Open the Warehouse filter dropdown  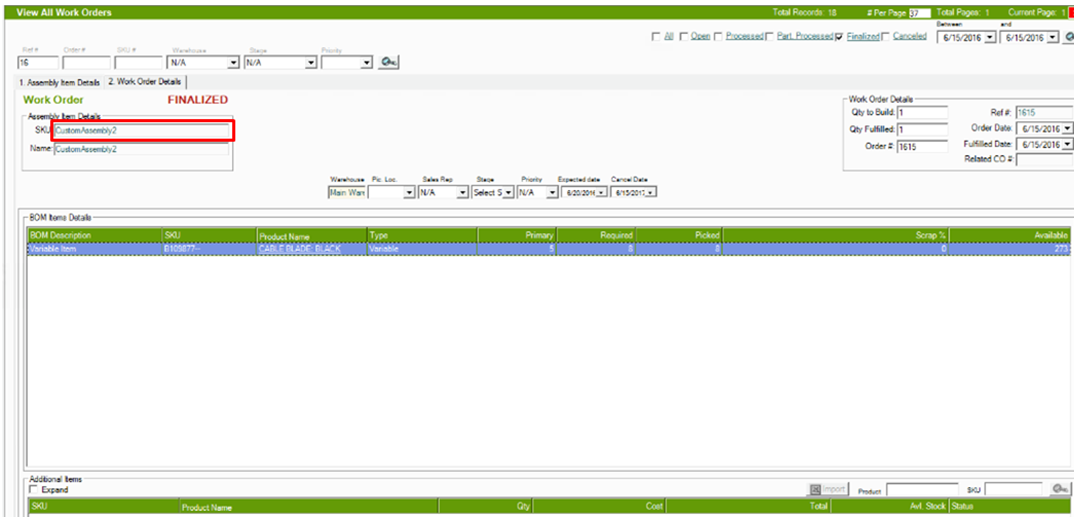[x=234, y=62]
